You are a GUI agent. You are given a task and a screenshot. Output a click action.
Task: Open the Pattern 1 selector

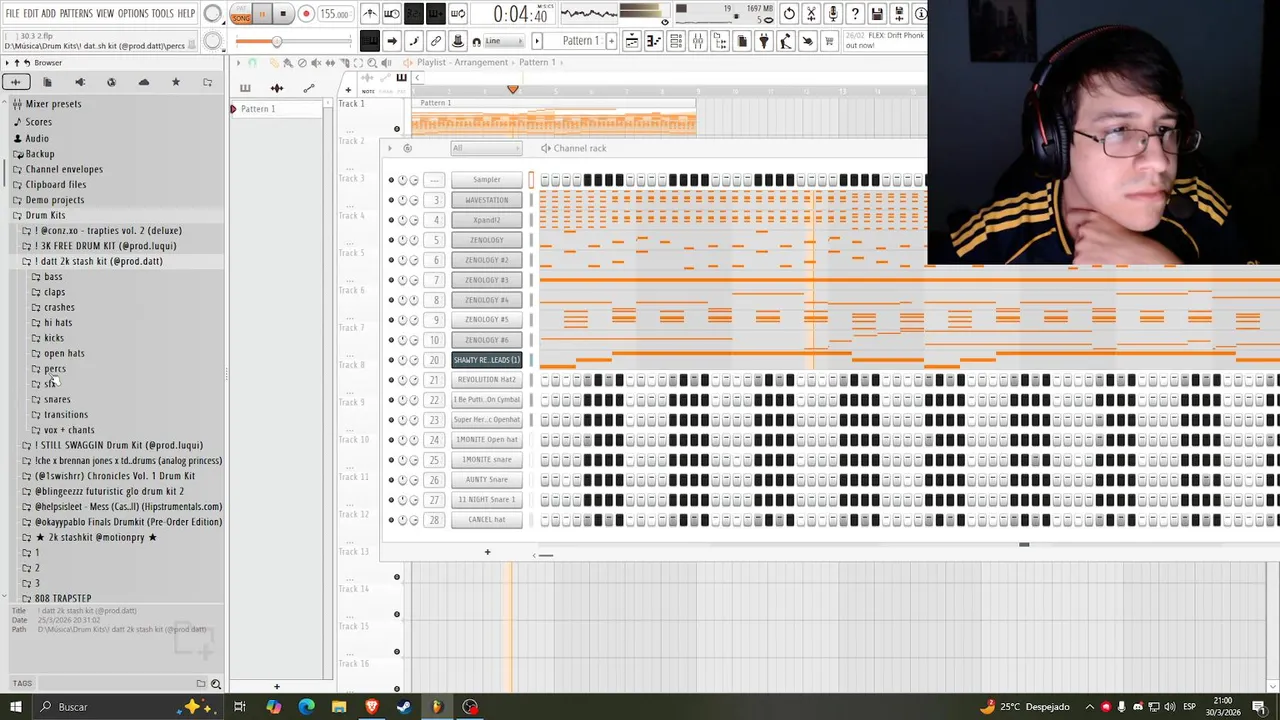580,41
